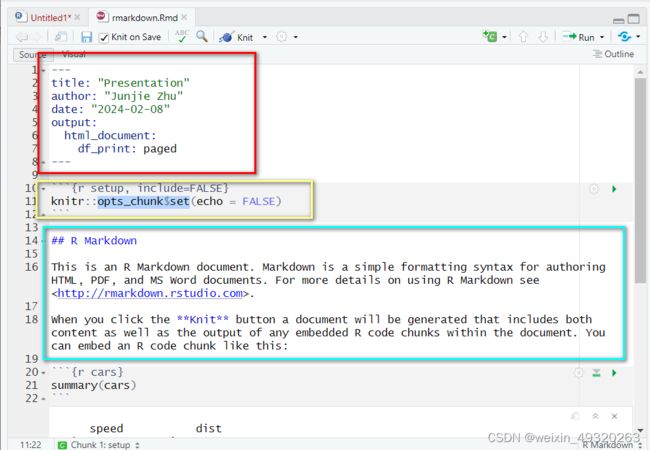Open document settings gear in toolbar

click(x=281, y=37)
